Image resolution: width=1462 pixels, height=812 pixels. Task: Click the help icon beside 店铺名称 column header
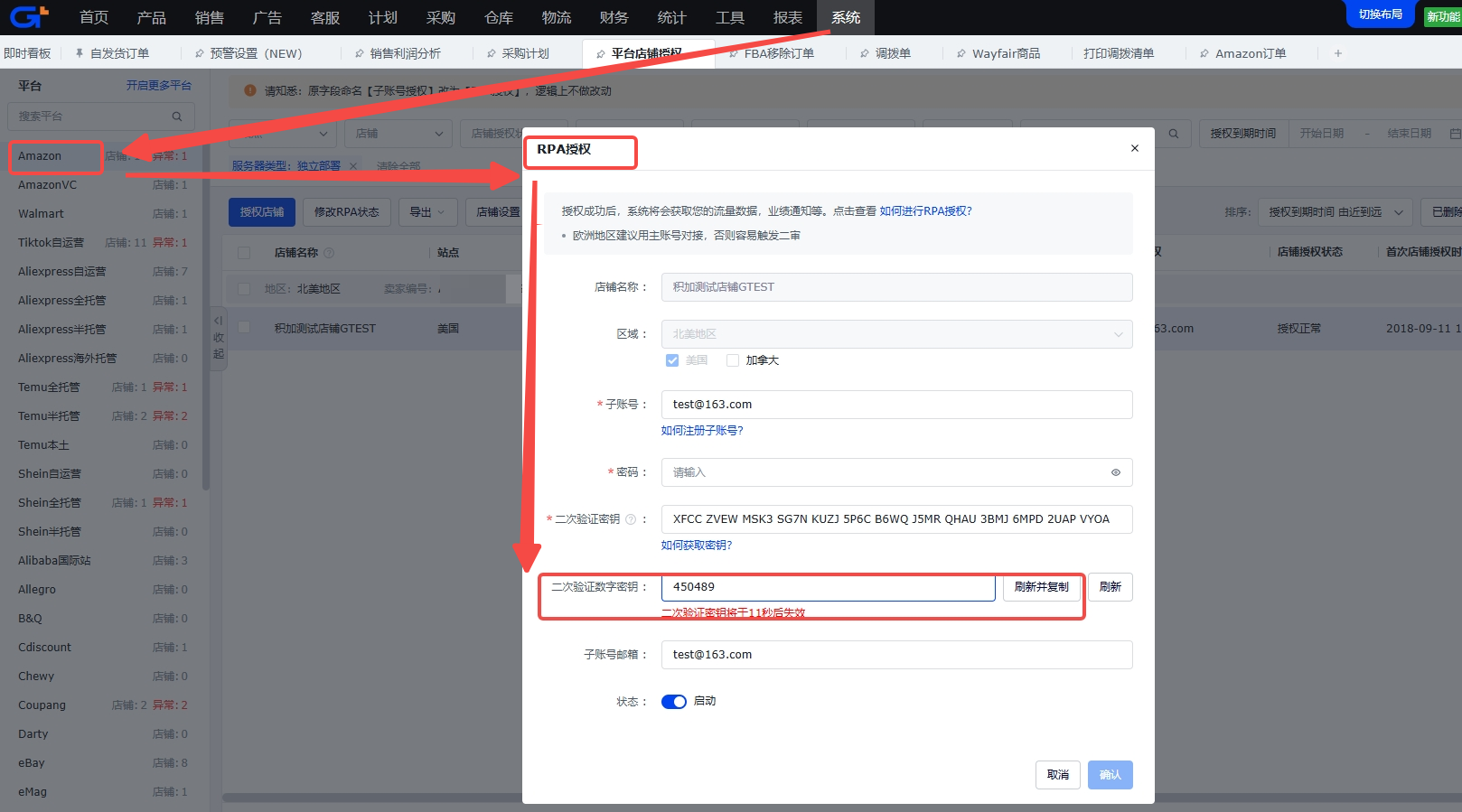[x=329, y=253]
